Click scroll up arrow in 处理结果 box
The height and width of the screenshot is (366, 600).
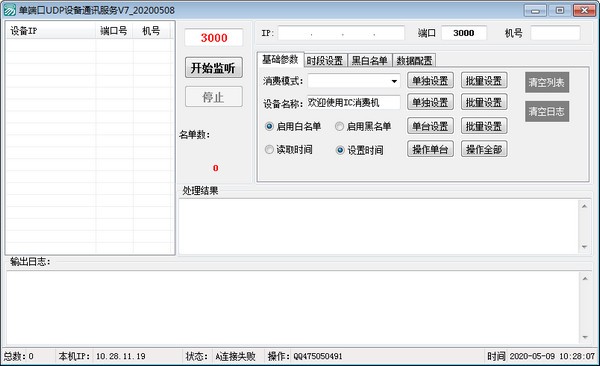(x=584, y=206)
